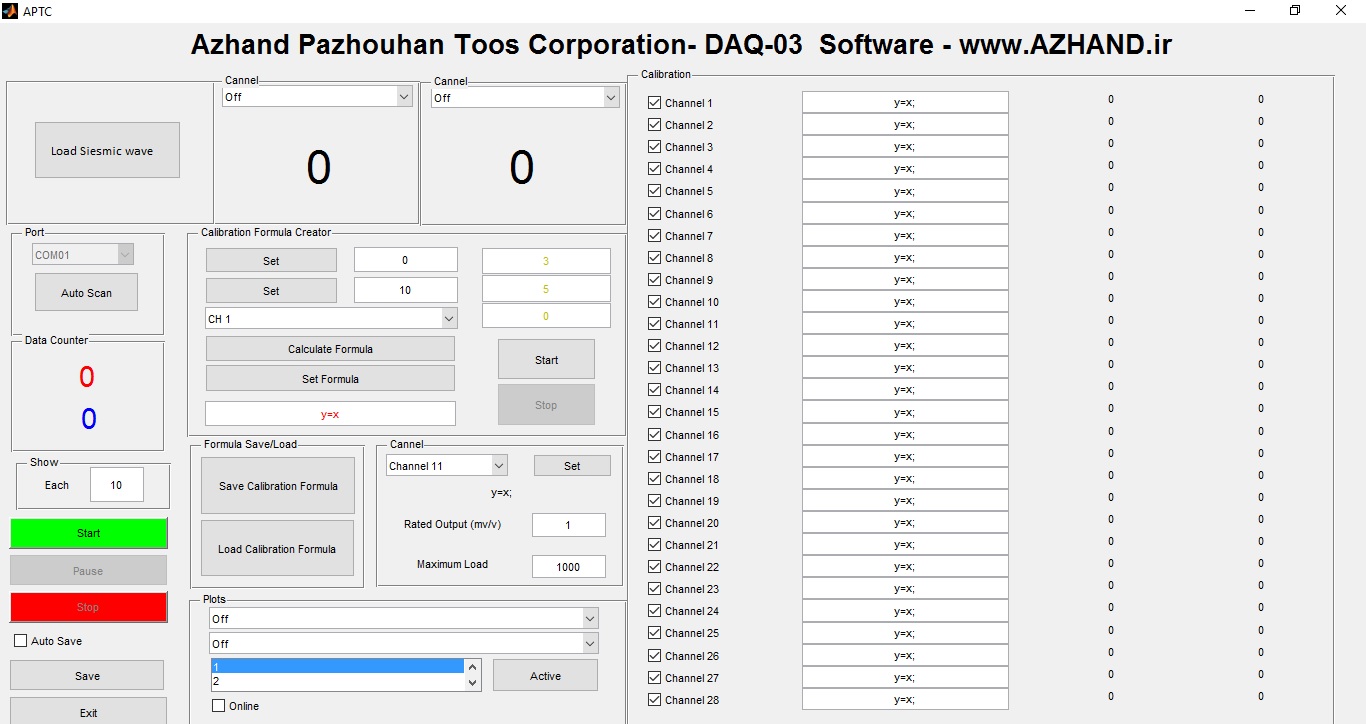Click the Plots list scrollbar down arrow

[x=473, y=683]
